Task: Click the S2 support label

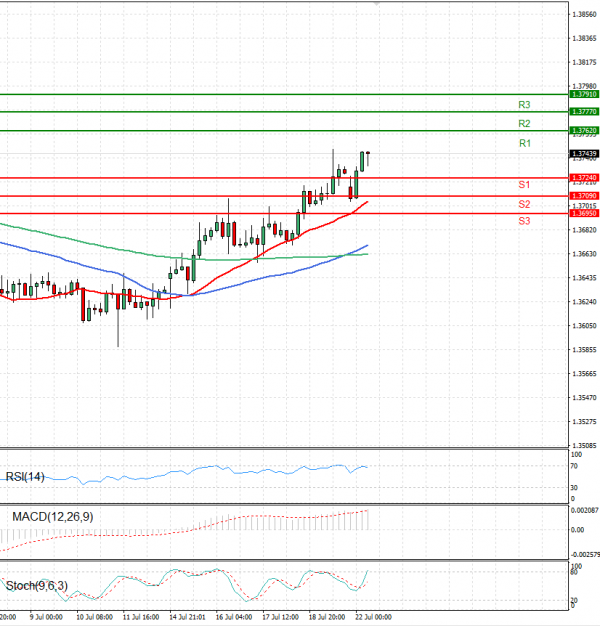Action: pyautogui.click(x=524, y=204)
